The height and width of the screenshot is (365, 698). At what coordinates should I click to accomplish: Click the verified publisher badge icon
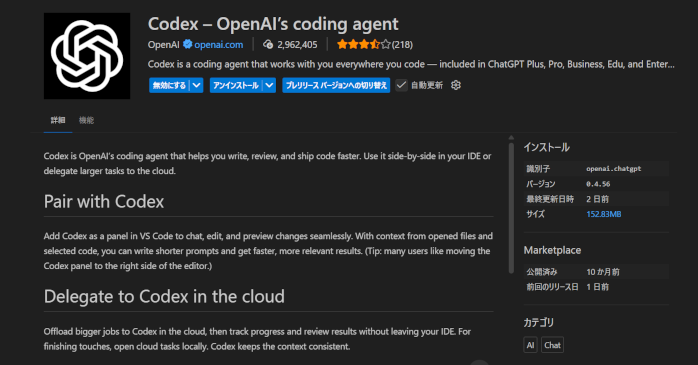187,44
